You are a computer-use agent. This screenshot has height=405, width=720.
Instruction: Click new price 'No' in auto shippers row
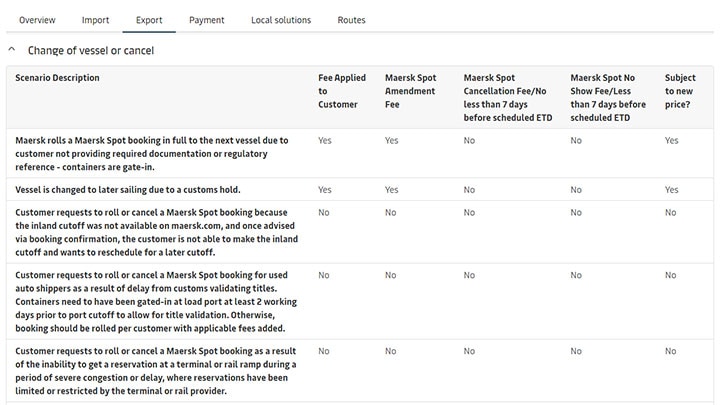click(670, 275)
